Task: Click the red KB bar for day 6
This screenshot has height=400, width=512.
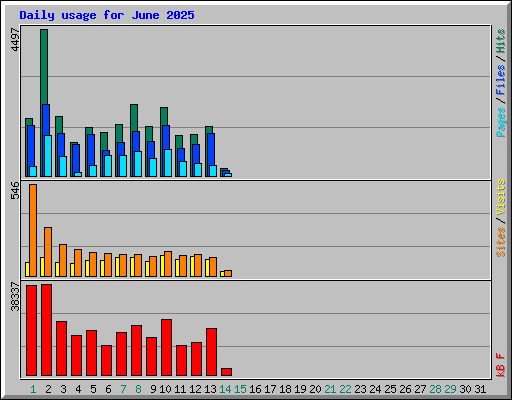Action: tap(107, 361)
